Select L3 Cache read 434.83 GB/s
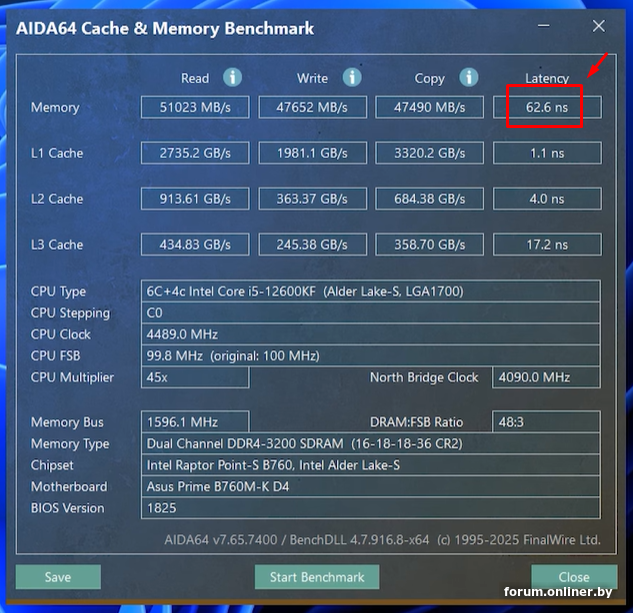 (195, 244)
